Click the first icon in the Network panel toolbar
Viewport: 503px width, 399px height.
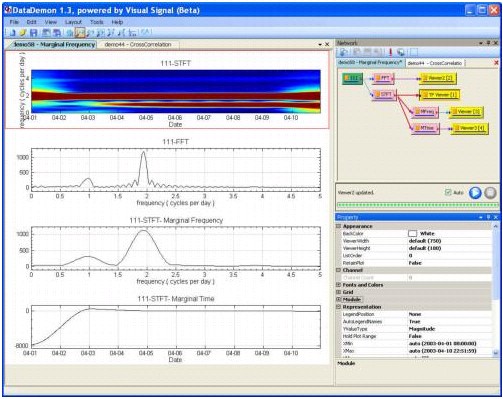(x=343, y=52)
